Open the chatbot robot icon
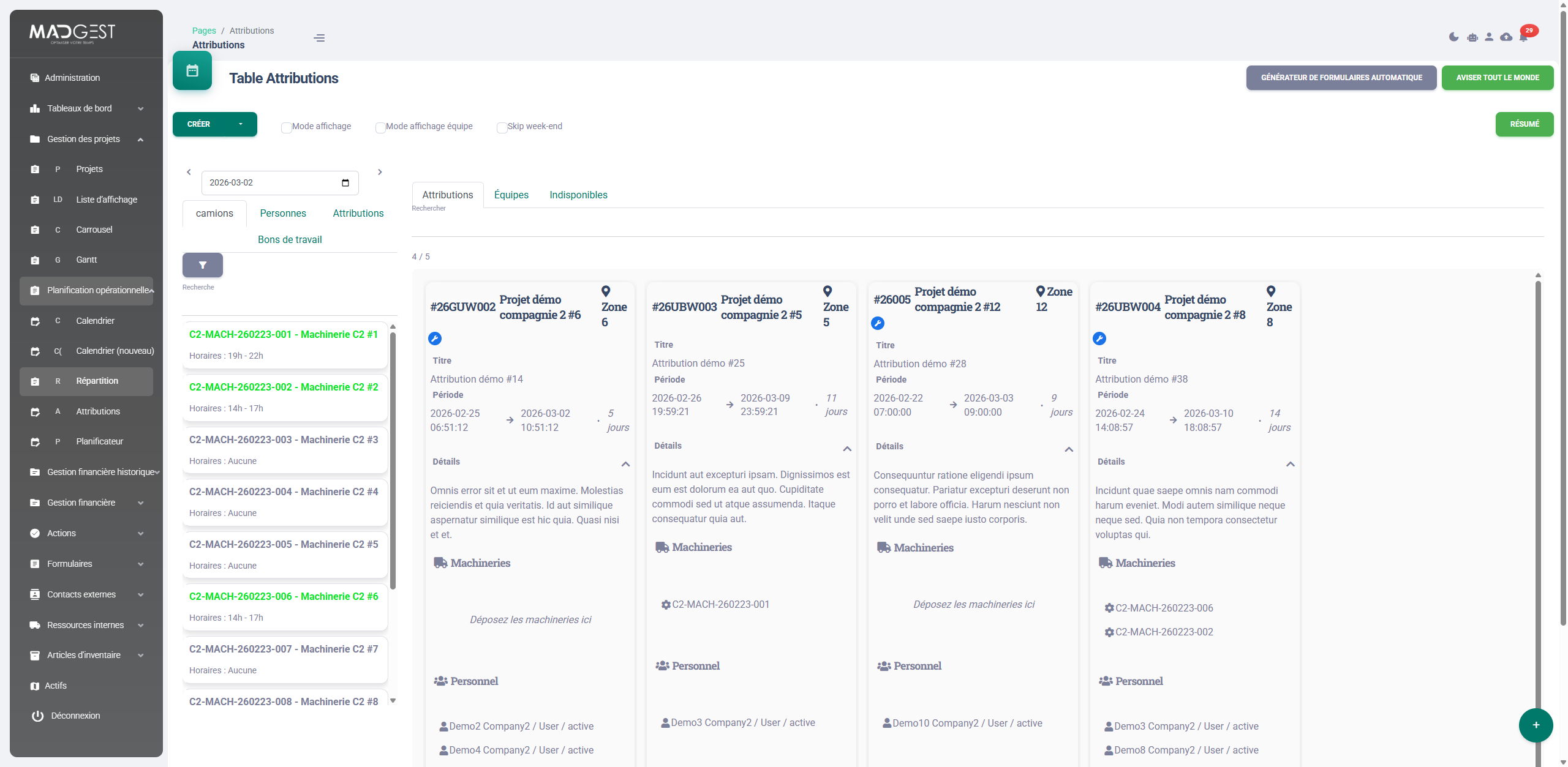Viewport: 1568px width, 767px height. click(1471, 37)
